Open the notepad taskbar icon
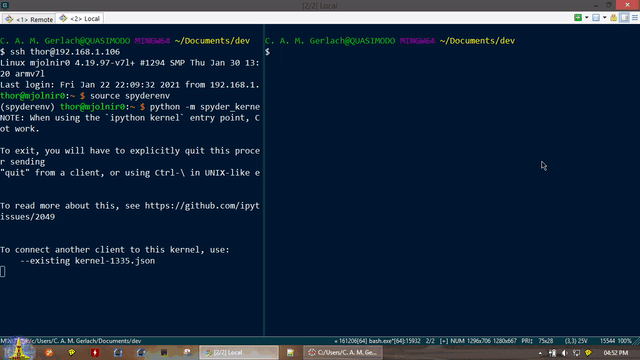640x360 pixels. 290,352
